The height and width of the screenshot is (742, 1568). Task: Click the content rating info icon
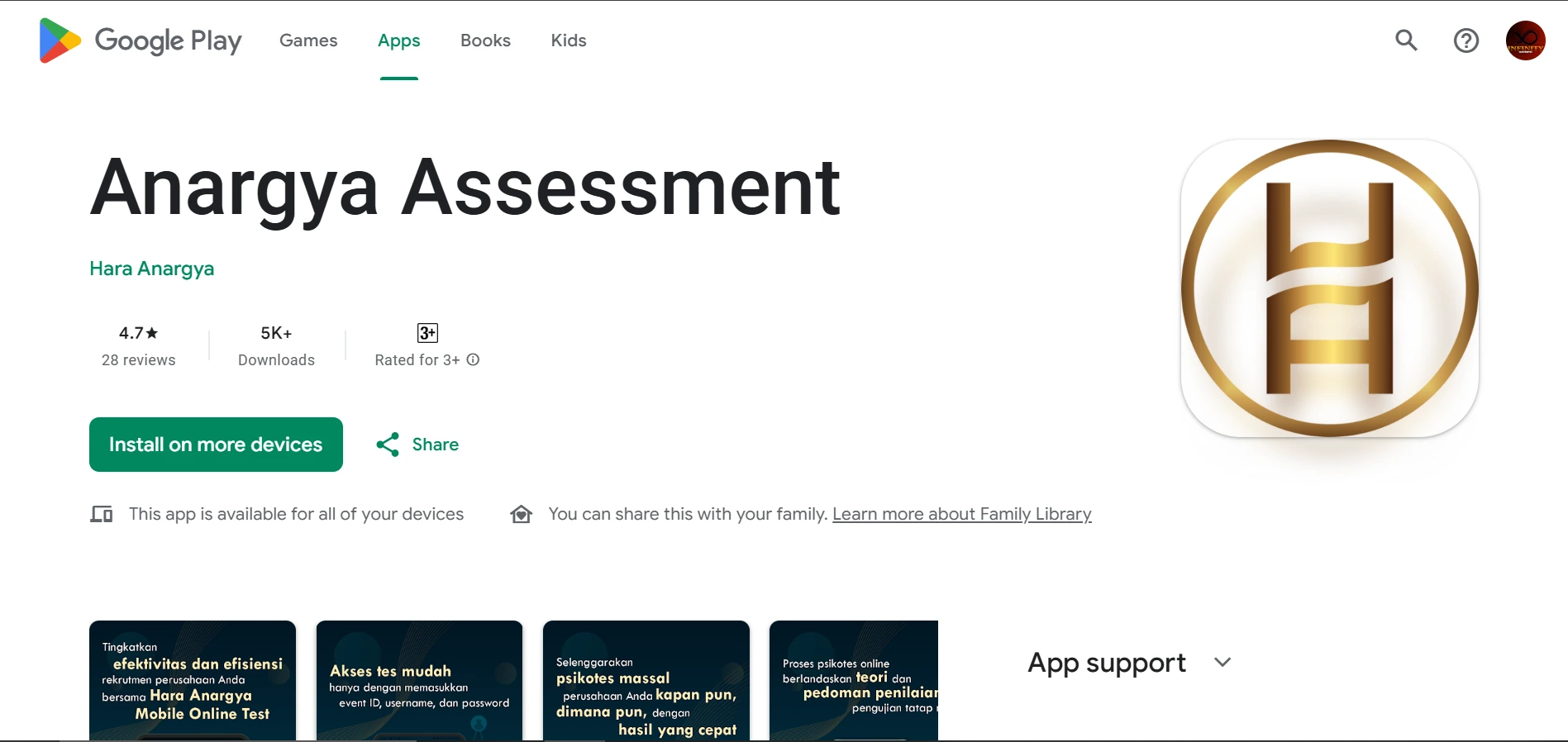tap(473, 359)
